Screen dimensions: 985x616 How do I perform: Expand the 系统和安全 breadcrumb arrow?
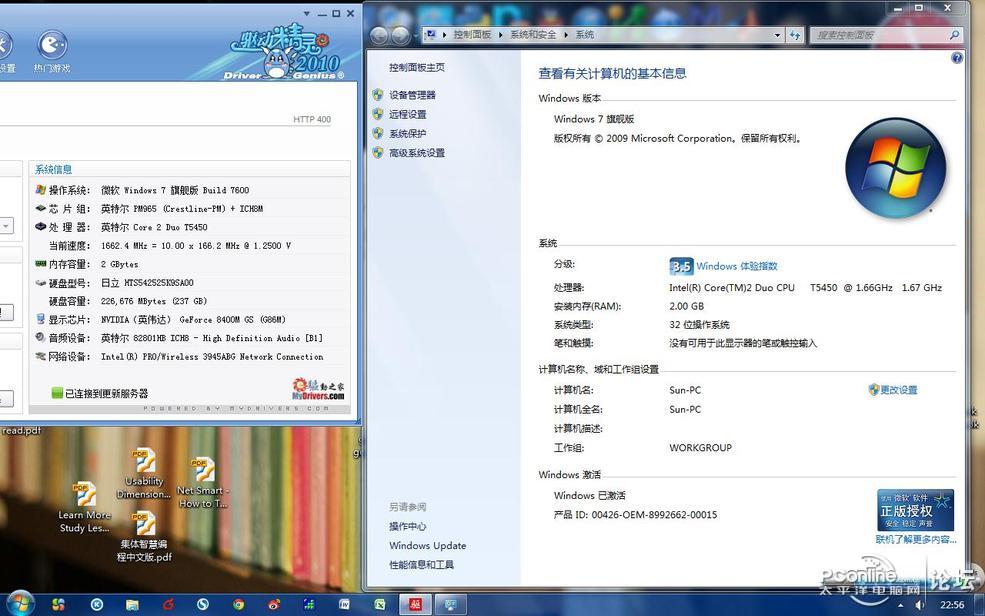[x=566, y=35]
